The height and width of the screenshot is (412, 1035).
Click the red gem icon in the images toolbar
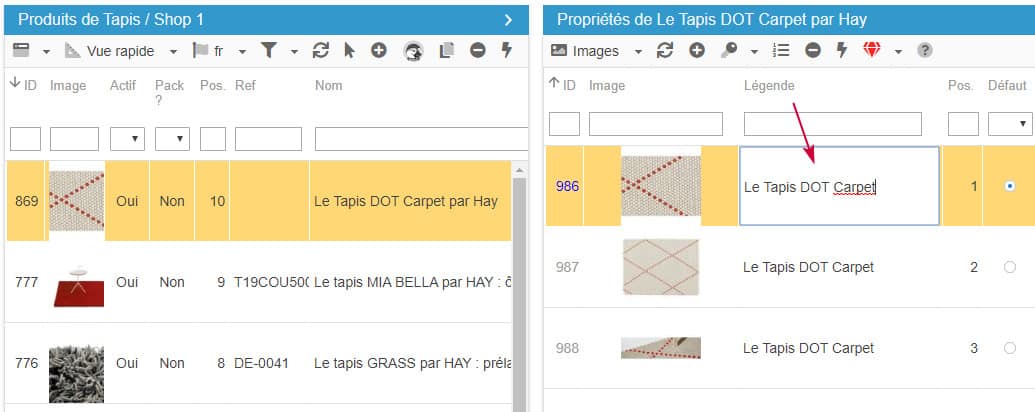[872, 50]
